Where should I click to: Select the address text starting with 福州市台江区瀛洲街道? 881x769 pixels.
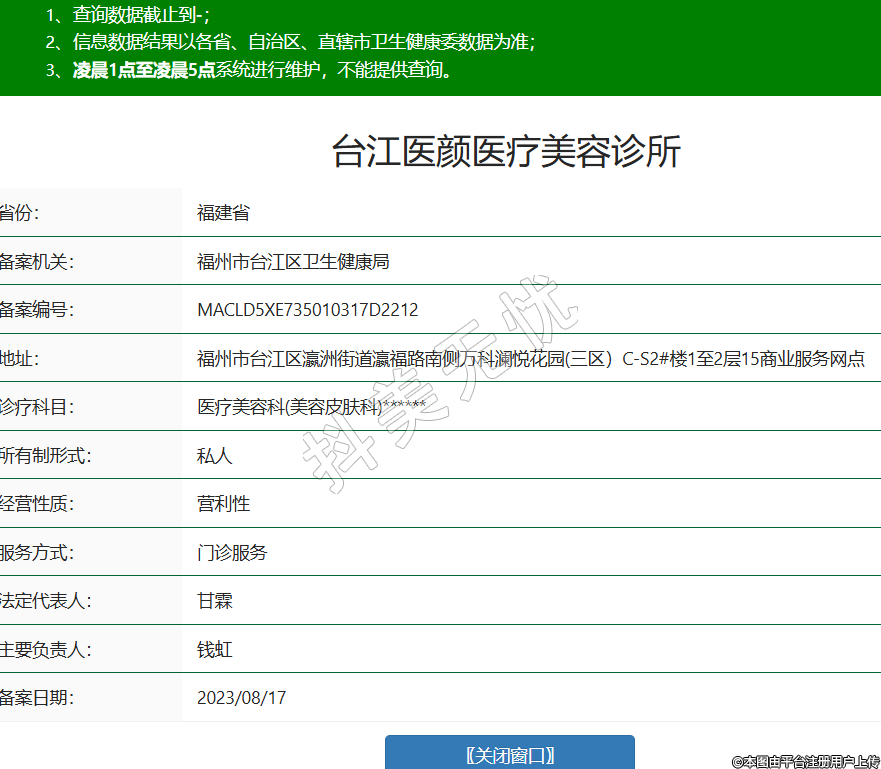530,359
